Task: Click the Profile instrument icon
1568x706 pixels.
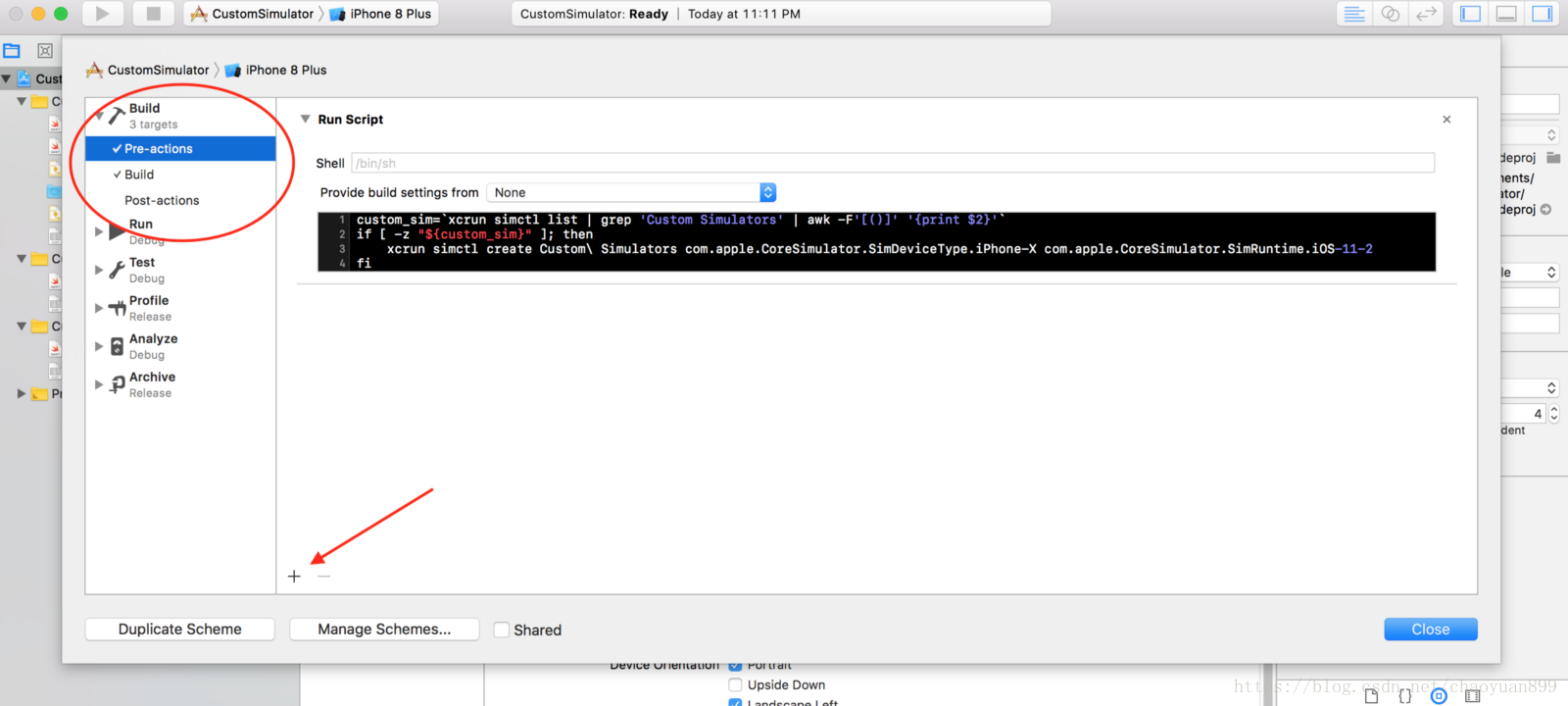Action: (117, 308)
